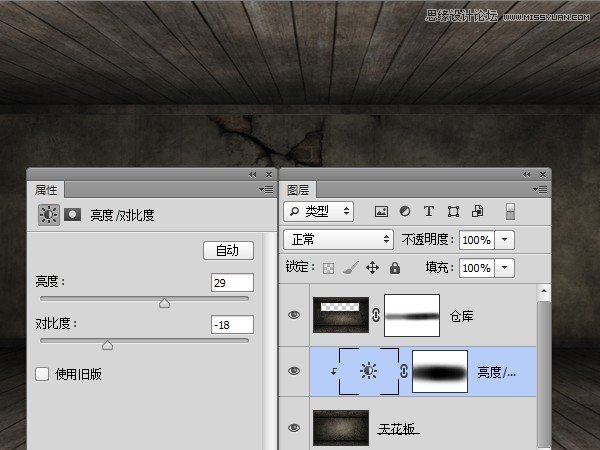Switch to the 属性 tab
The width and height of the screenshot is (600, 450).
pos(46,190)
